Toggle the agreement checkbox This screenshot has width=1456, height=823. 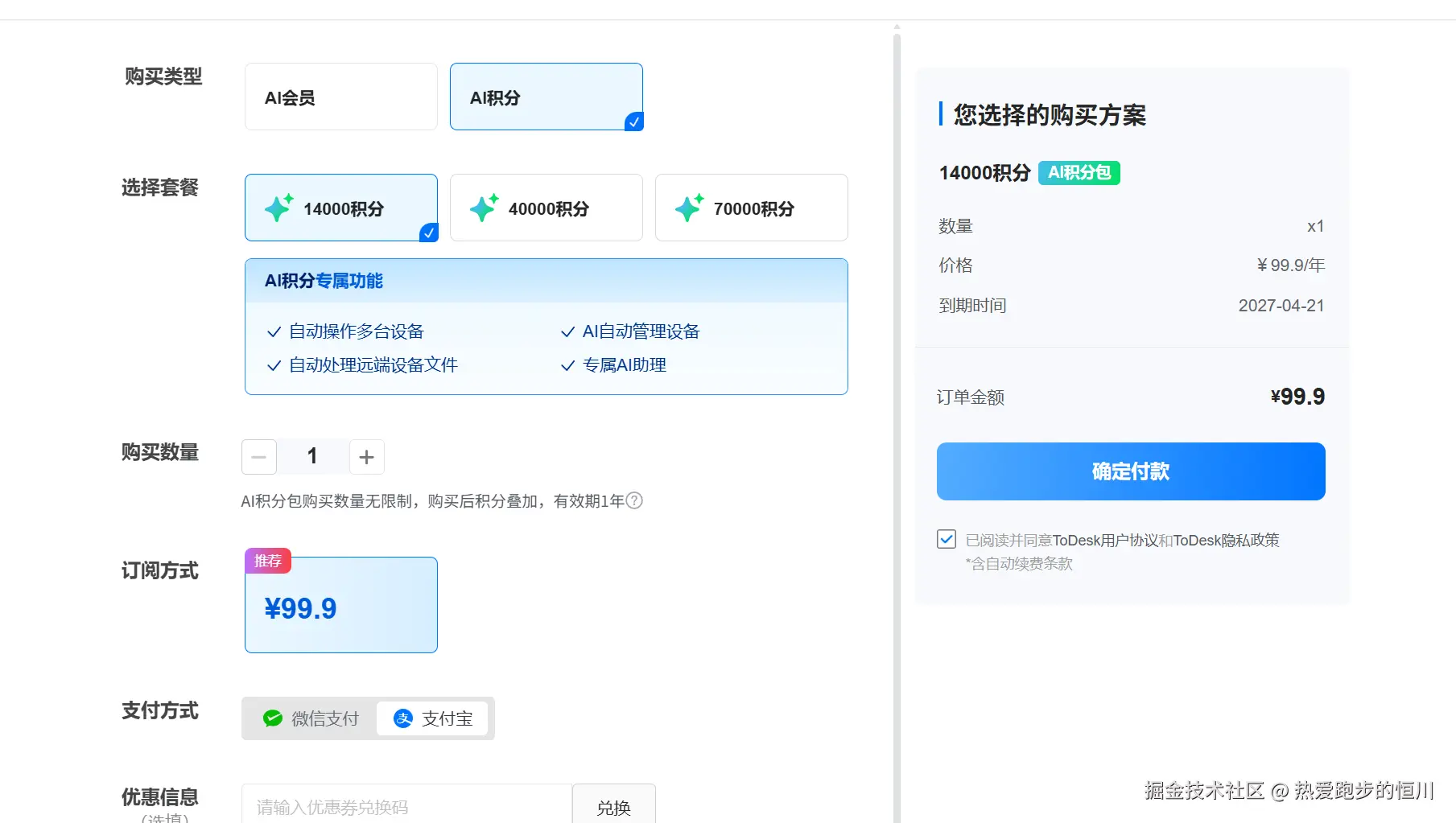pos(947,539)
